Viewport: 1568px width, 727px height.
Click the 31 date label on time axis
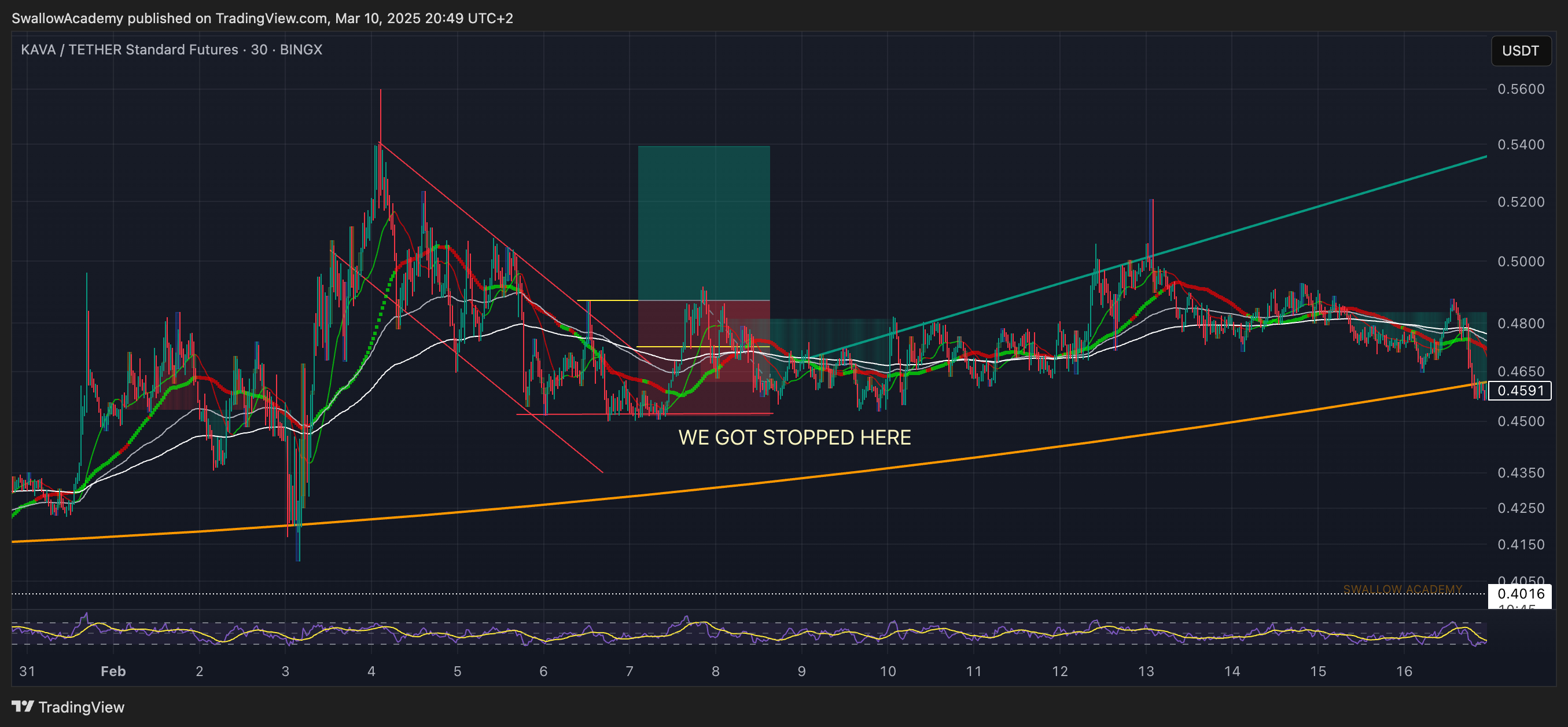[27, 671]
